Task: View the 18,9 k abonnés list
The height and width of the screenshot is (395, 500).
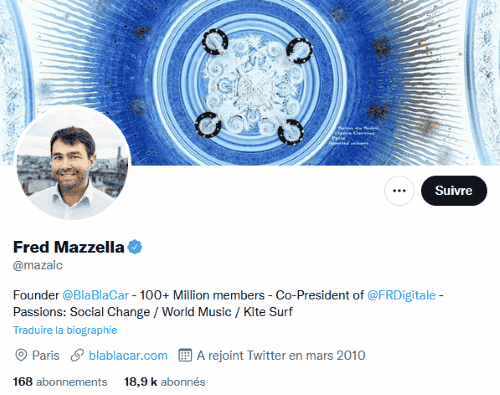Action: (x=165, y=382)
